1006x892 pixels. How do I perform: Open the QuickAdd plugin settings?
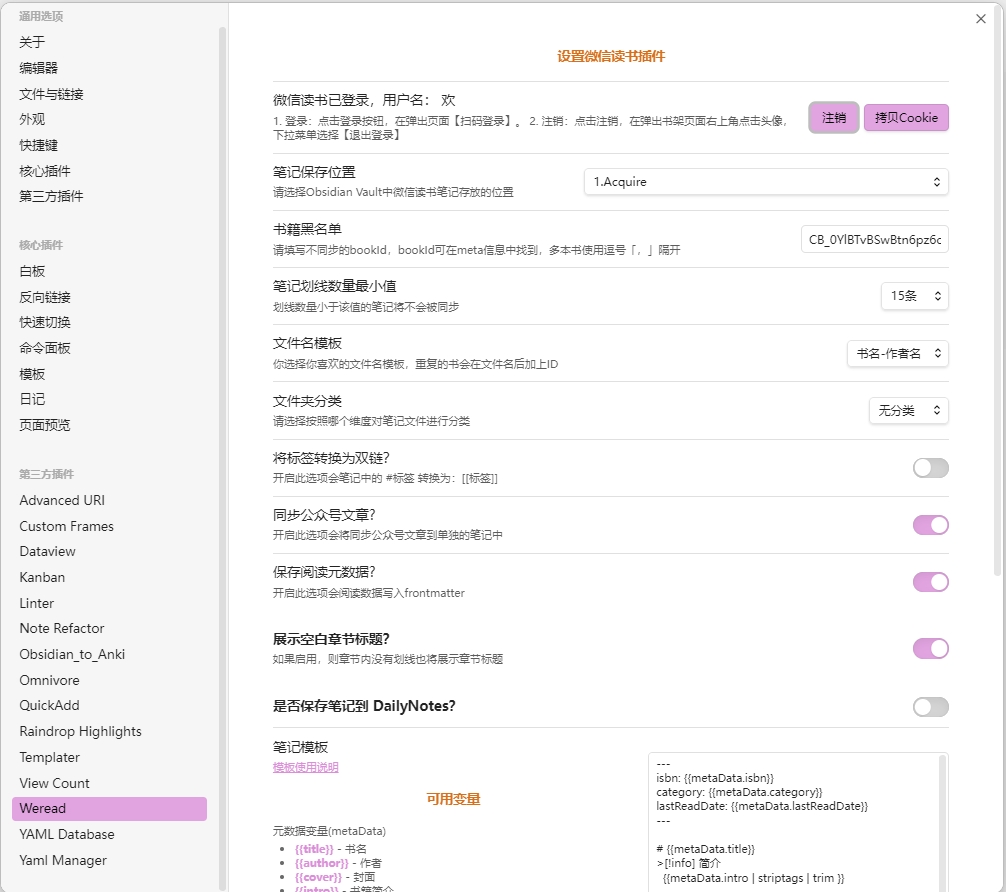click(x=50, y=705)
